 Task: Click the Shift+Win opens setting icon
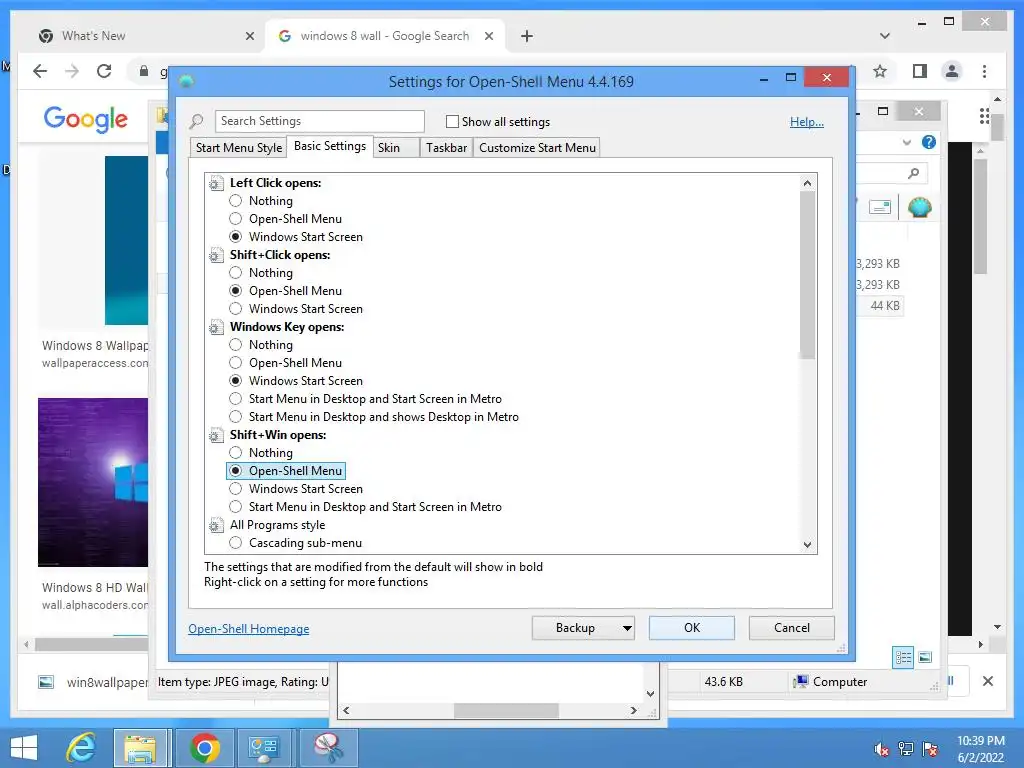tap(216, 436)
